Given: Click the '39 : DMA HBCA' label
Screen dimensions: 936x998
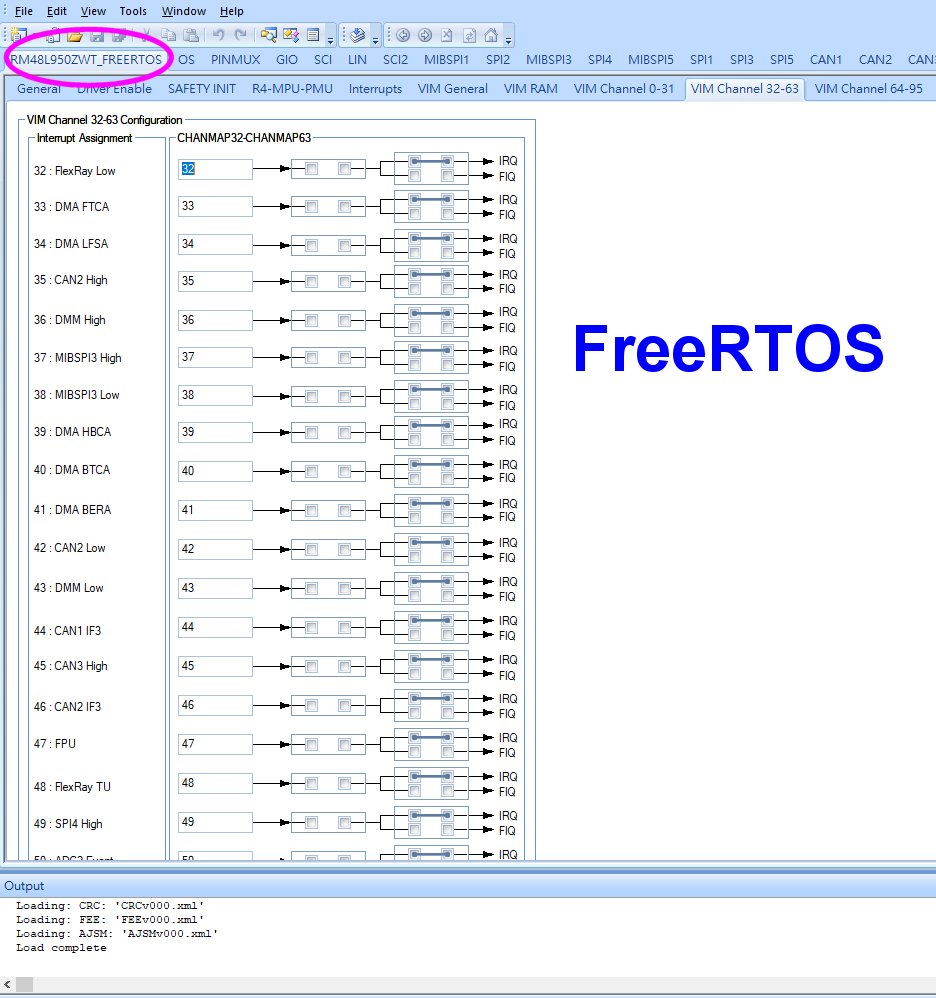Looking at the screenshot, I should coord(73,432).
